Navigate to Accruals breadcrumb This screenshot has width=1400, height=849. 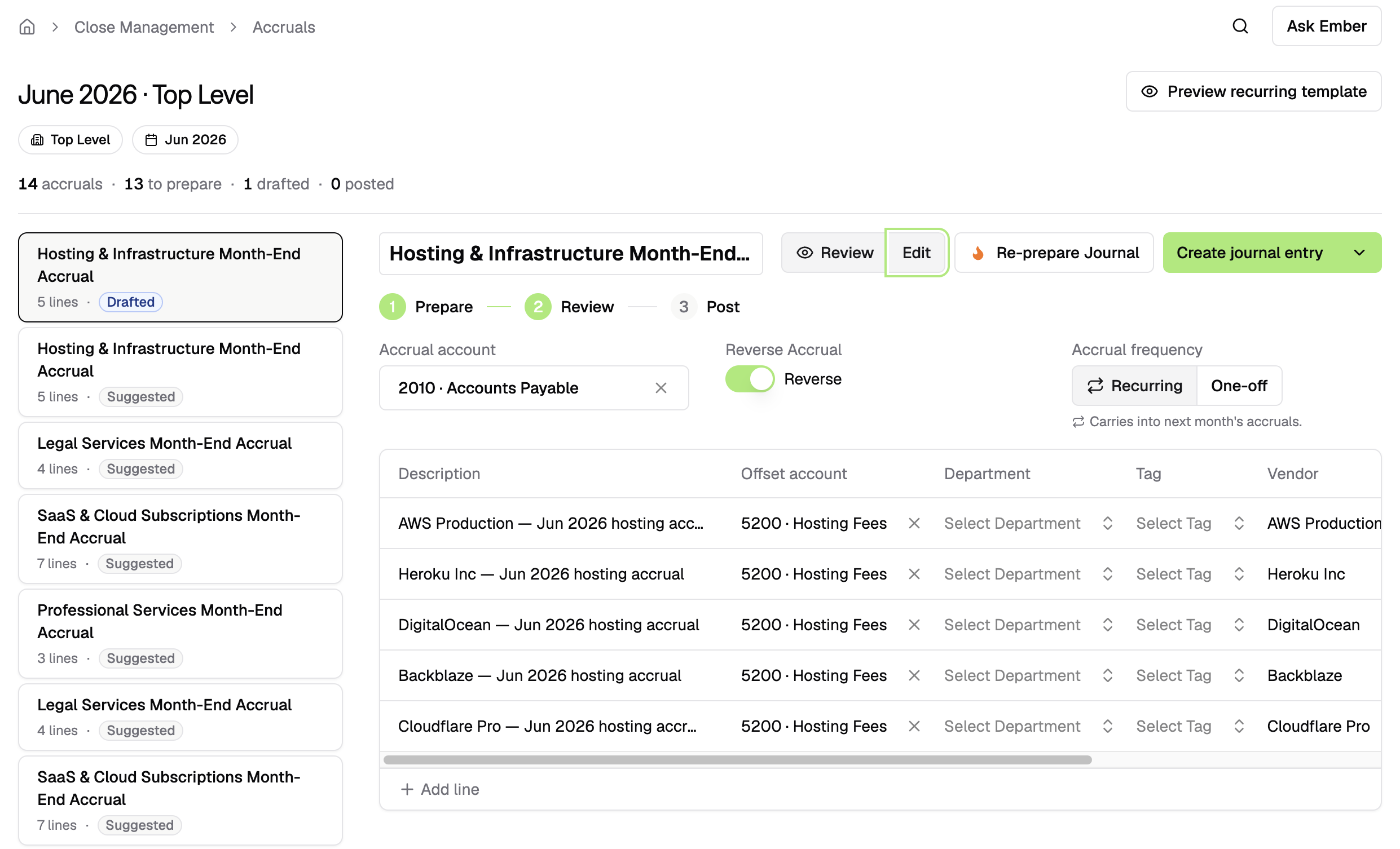click(x=284, y=26)
